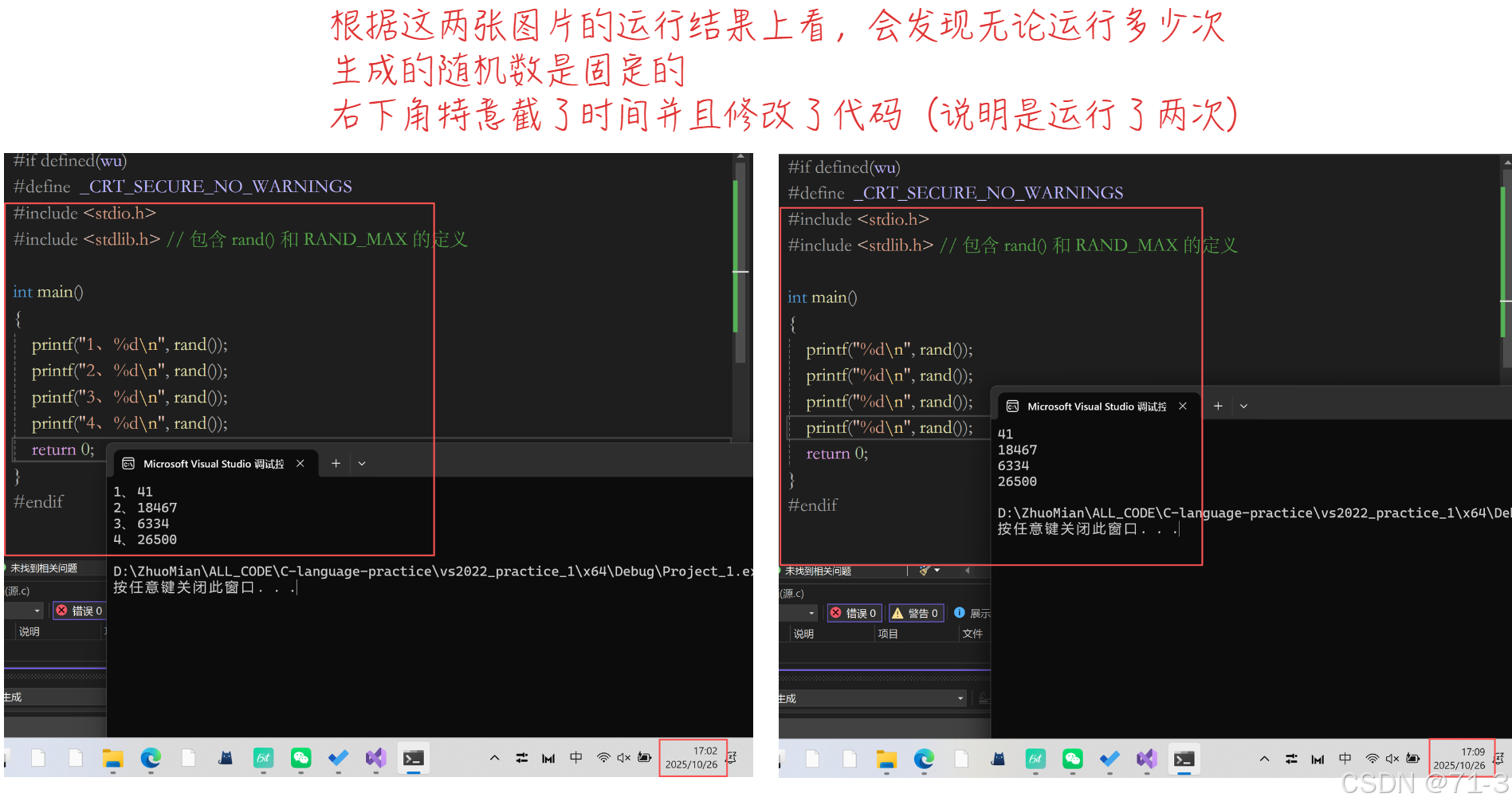
Task: Select the terminal icon in right taskbar
Action: 1184,759
